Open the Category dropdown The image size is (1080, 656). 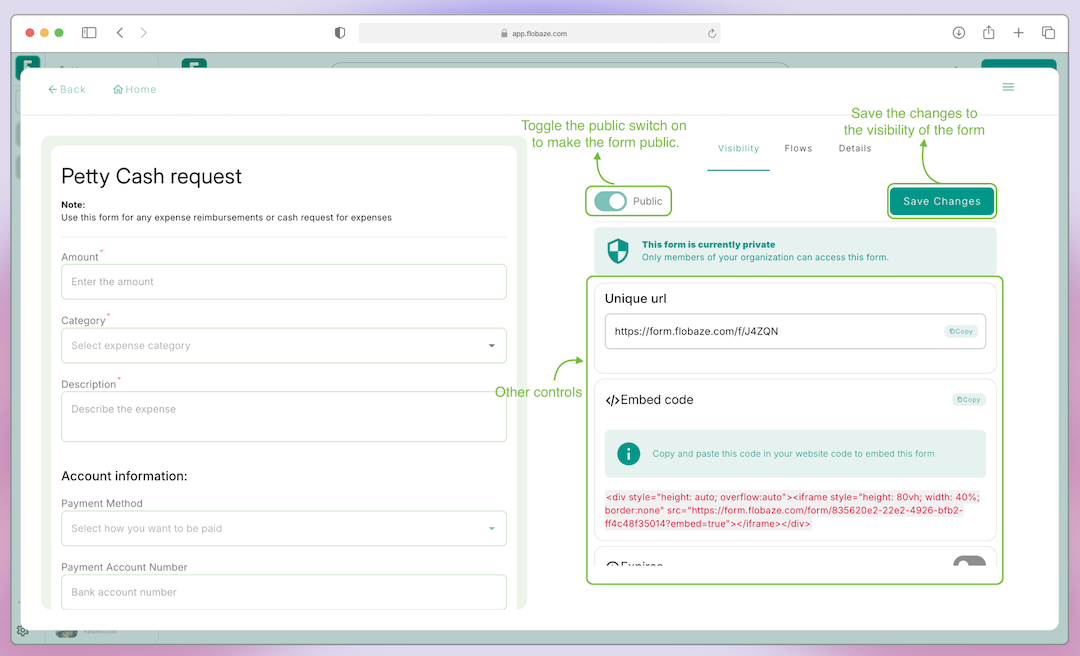(x=284, y=346)
